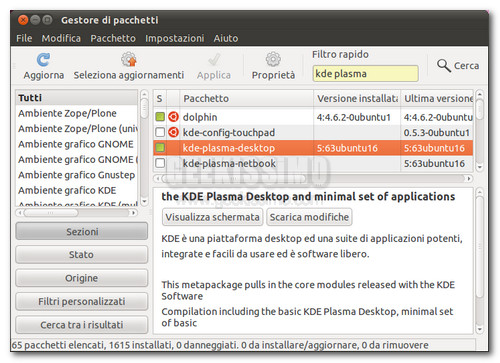Click right arrow of package list horizontal scrollbar
Image resolution: width=500 pixels, height=363 pixels.
tap(469, 179)
